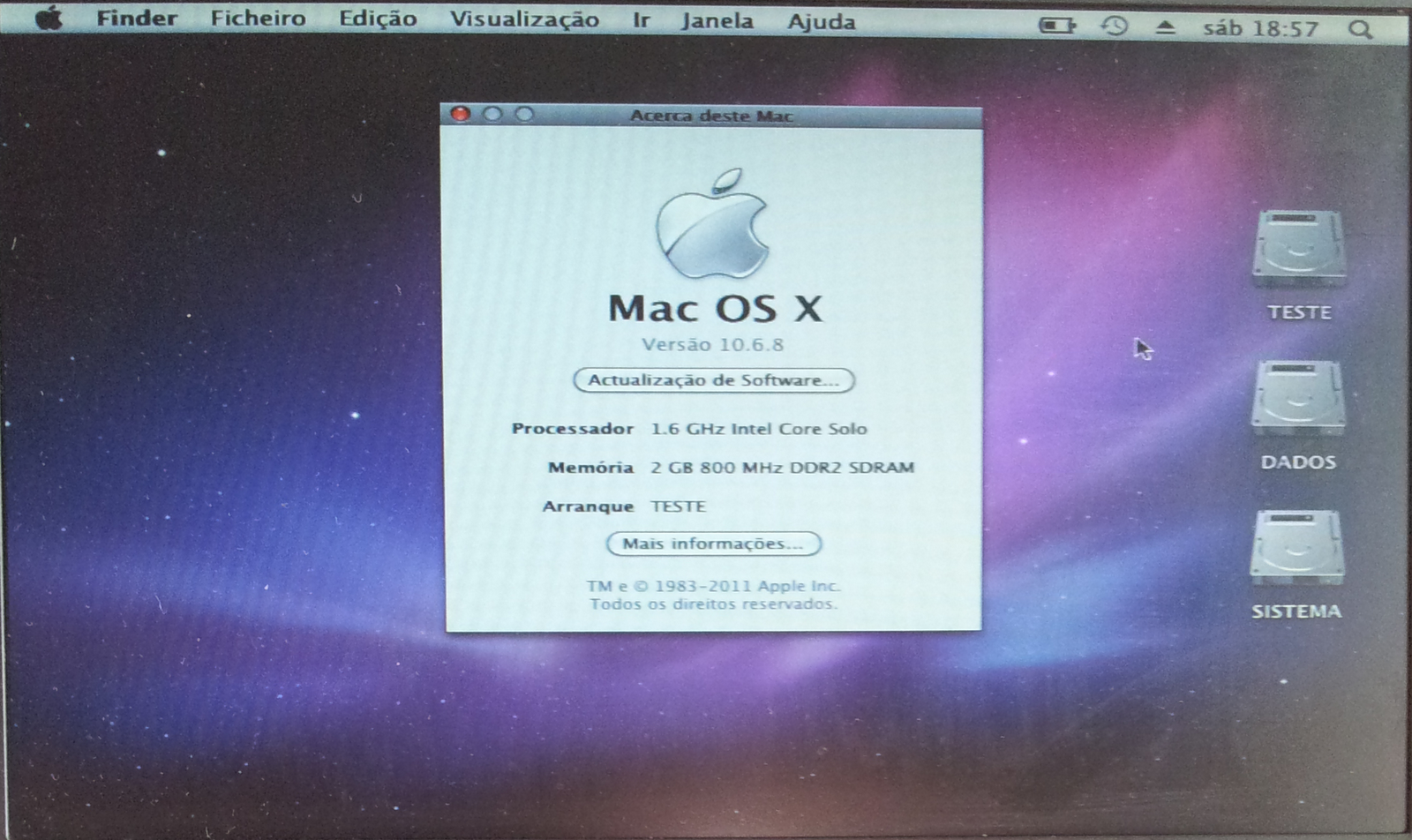Open the Finder menu
The height and width of the screenshot is (840, 1412).
pos(137,18)
